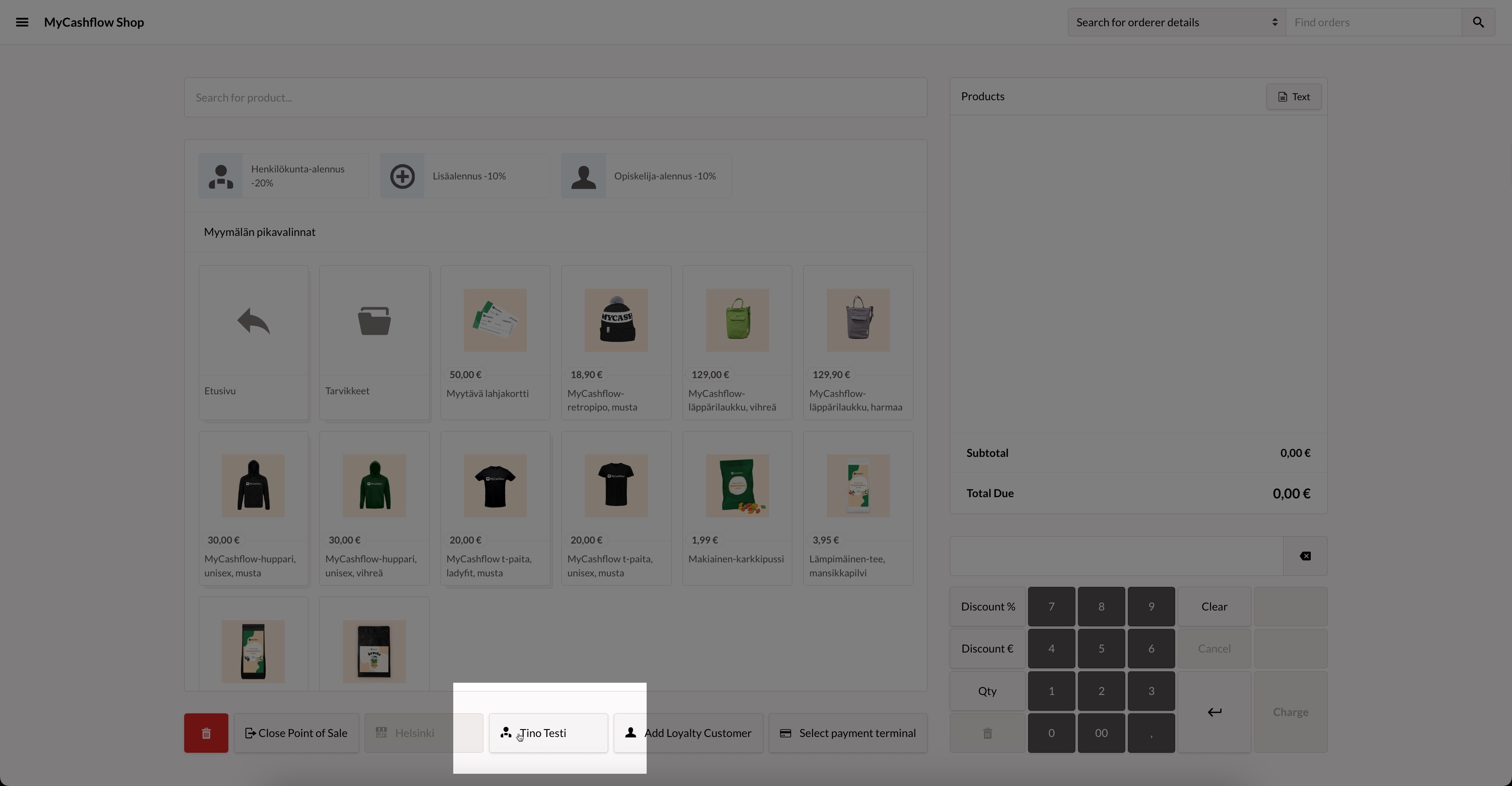The width and height of the screenshot is (1512, 786).
Task: Apply Opiskelija-alennus -10% discount
Action: [x=646, y=176]
